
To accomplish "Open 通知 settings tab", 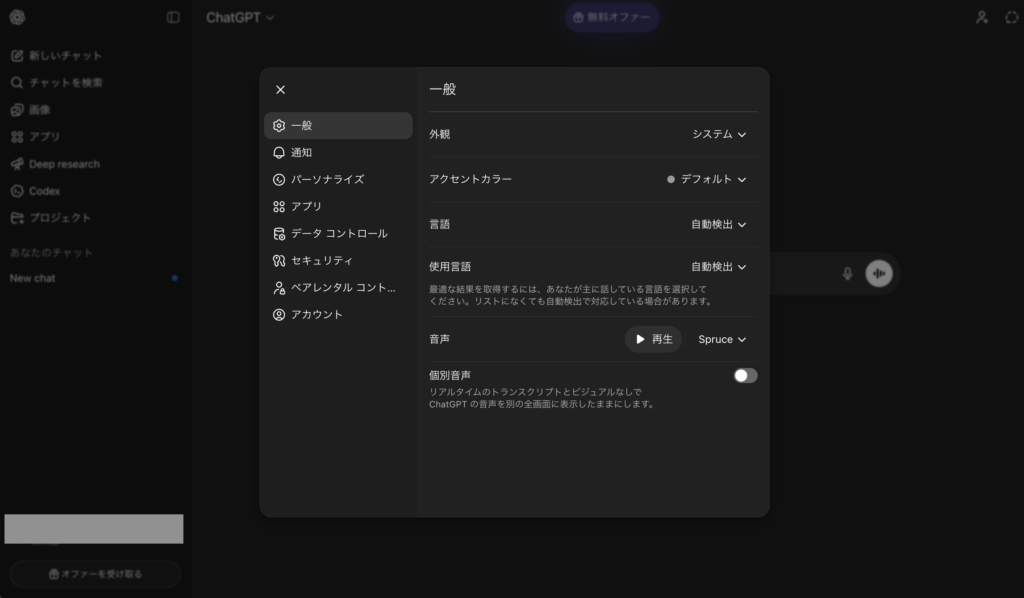I will [x=301, y=153].
